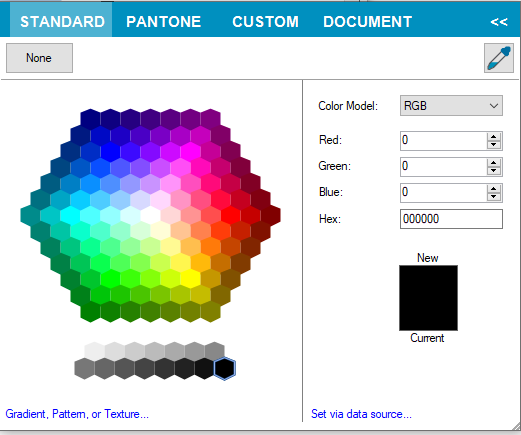Select the dark green bottom-left hexagon
The height and width of the screenshot is (435, 521).
90,311
